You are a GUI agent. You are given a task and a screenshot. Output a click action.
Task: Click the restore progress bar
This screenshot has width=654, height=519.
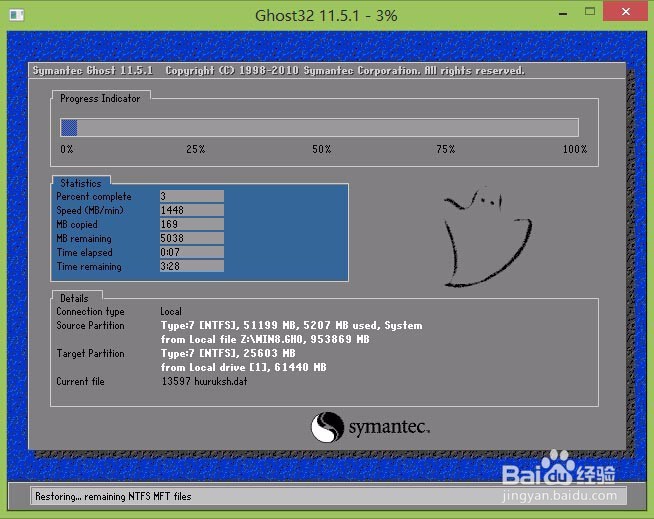319,128
